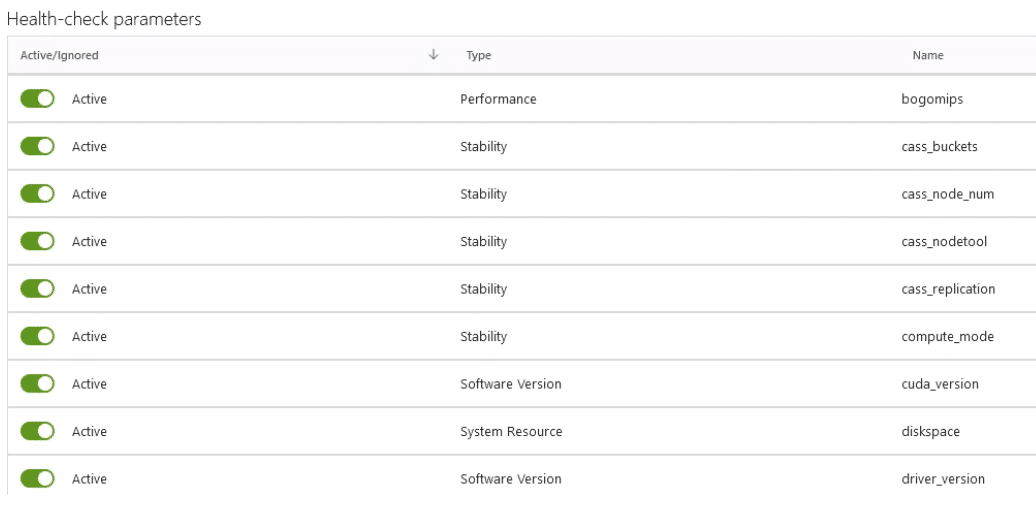Sort by the Active/Ignored column header
The image size is (1036, 512).
[59, 55]
